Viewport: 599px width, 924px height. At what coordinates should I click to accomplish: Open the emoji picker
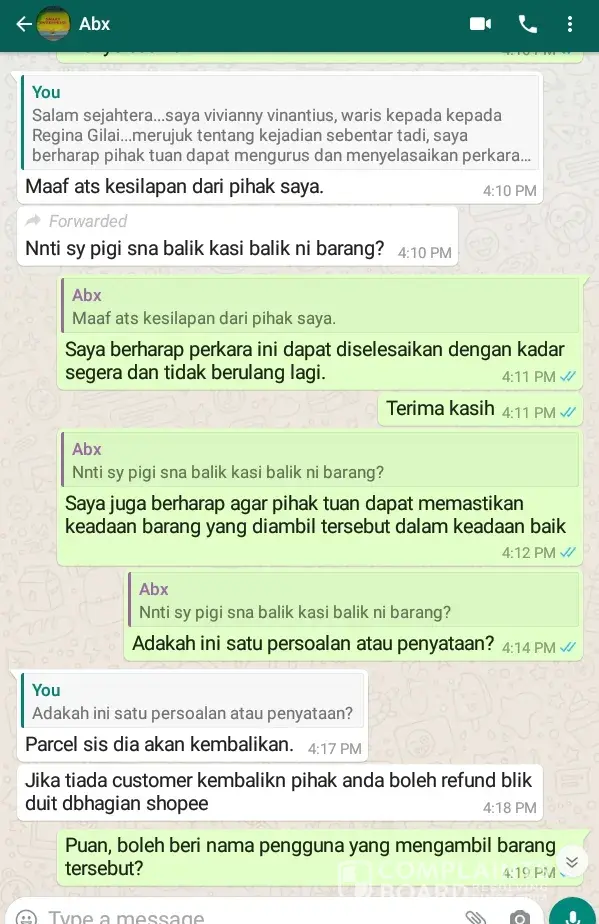(x=27, y=917)
